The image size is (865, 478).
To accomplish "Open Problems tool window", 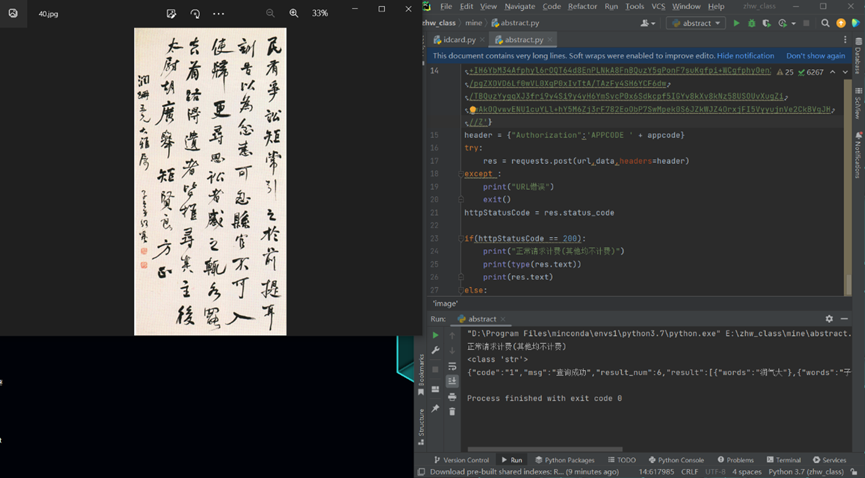I will click(735, 460).
